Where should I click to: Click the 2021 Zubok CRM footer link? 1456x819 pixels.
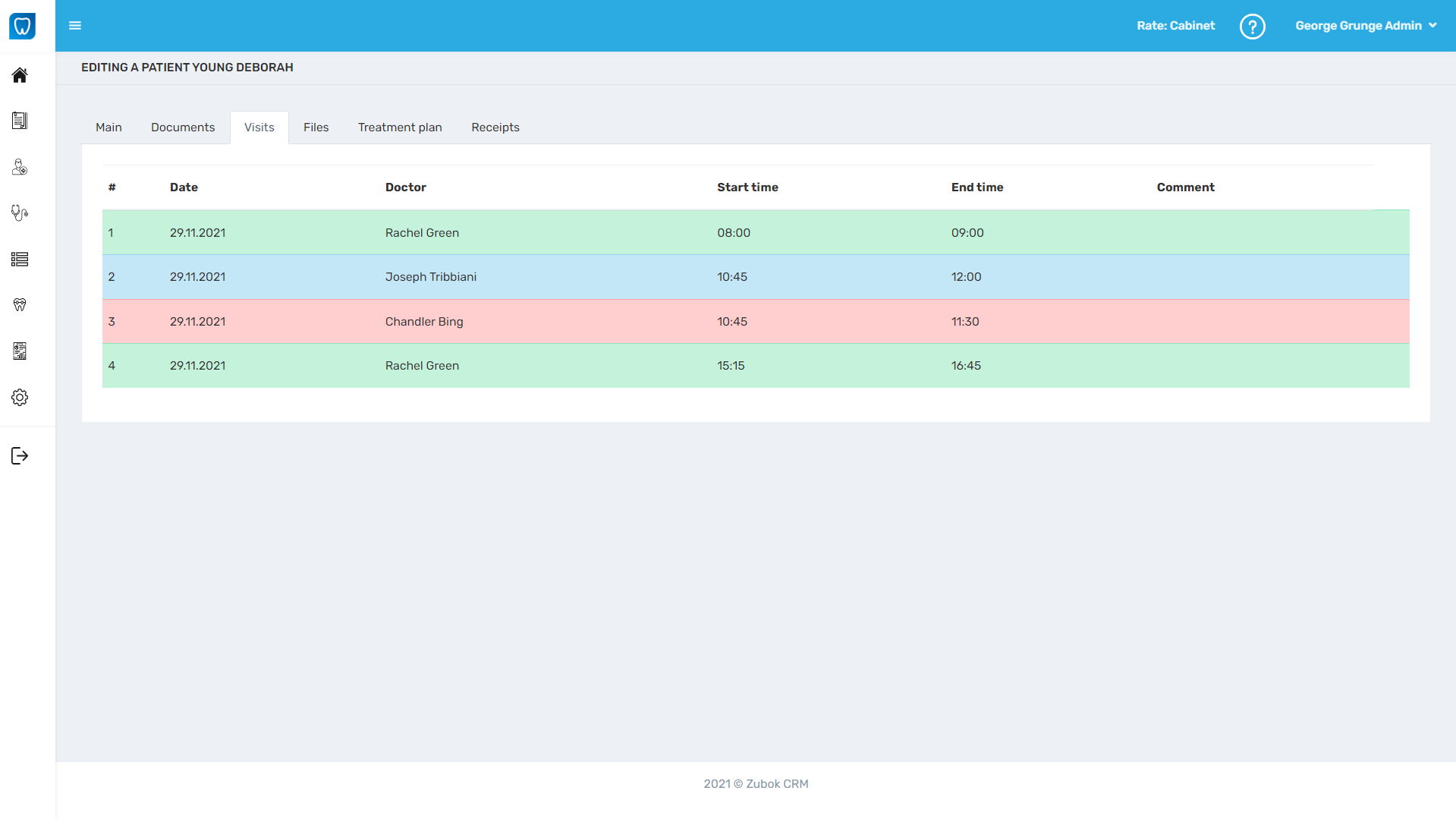pyautogui.click(x=756, y=783)
